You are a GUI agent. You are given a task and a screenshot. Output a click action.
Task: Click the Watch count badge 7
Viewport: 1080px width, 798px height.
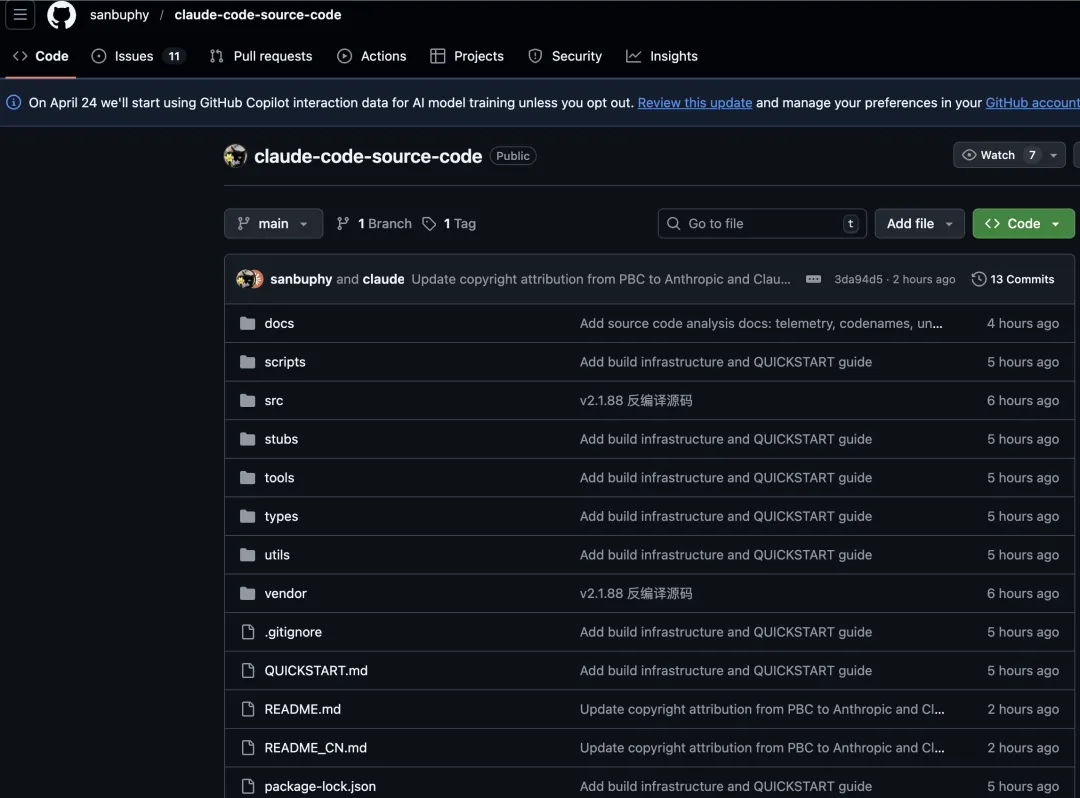pyautogui.click(x=1032, y=155)
